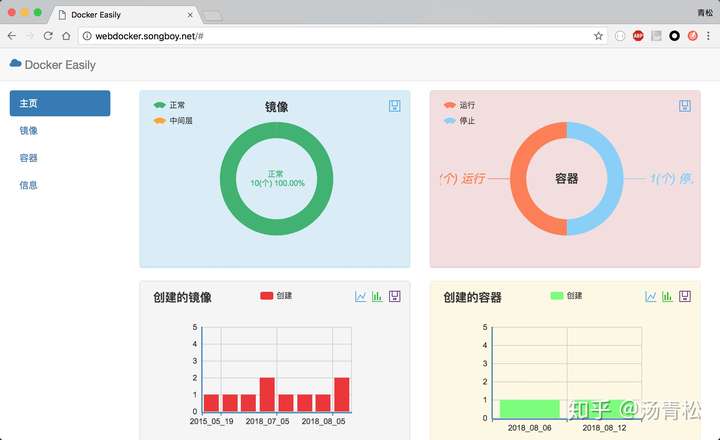
Task: Open the AdBlock Plus extension
Action: [x=638, y=36]
